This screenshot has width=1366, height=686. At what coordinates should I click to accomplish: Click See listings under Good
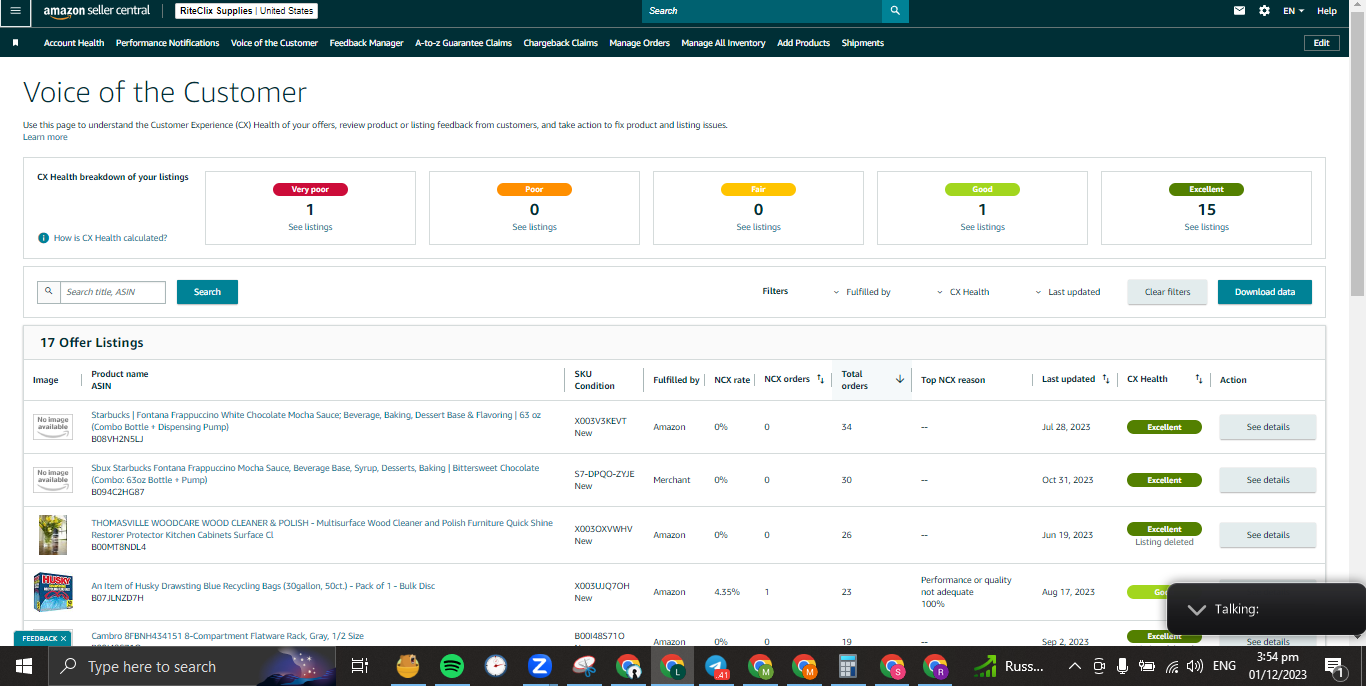(982, 227)
